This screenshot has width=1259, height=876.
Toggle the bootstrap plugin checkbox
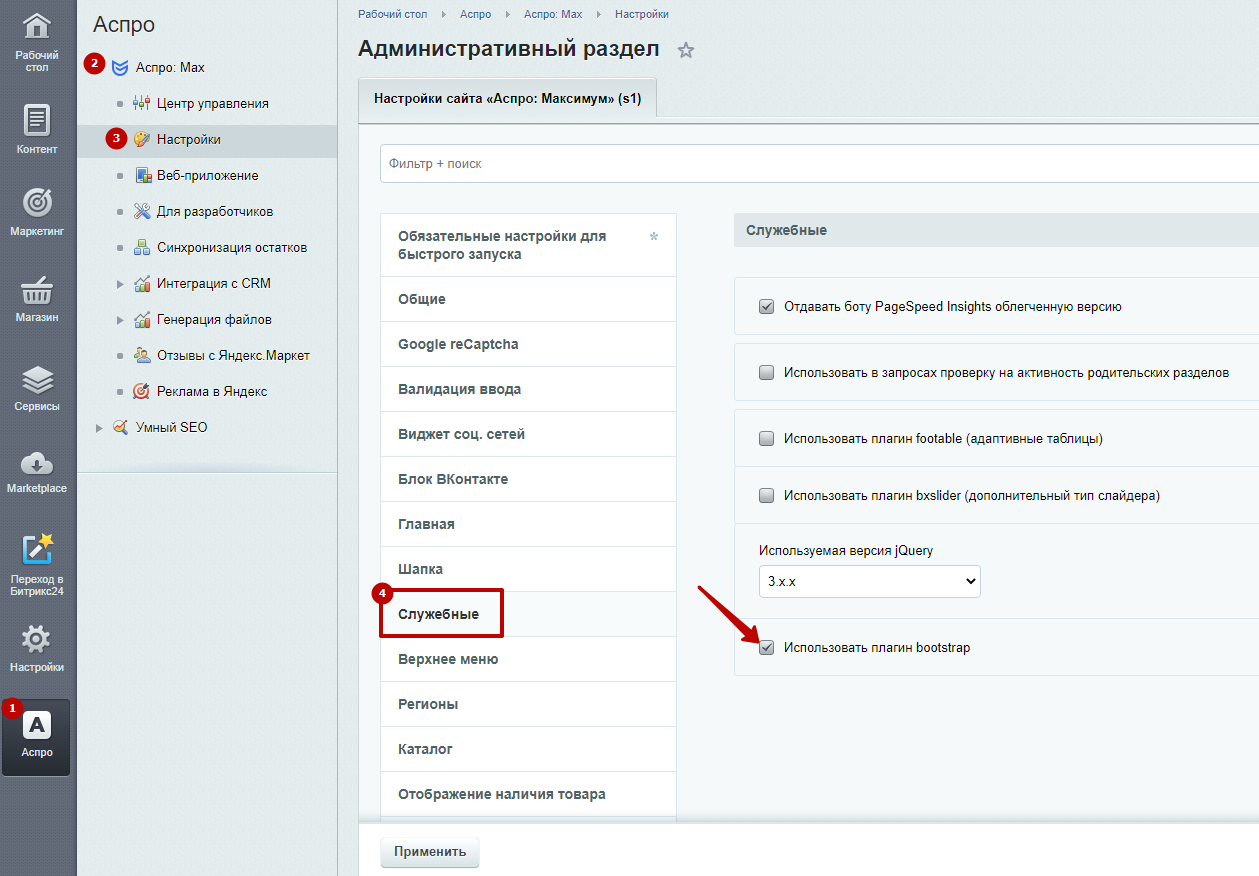[x=767, y=647]
